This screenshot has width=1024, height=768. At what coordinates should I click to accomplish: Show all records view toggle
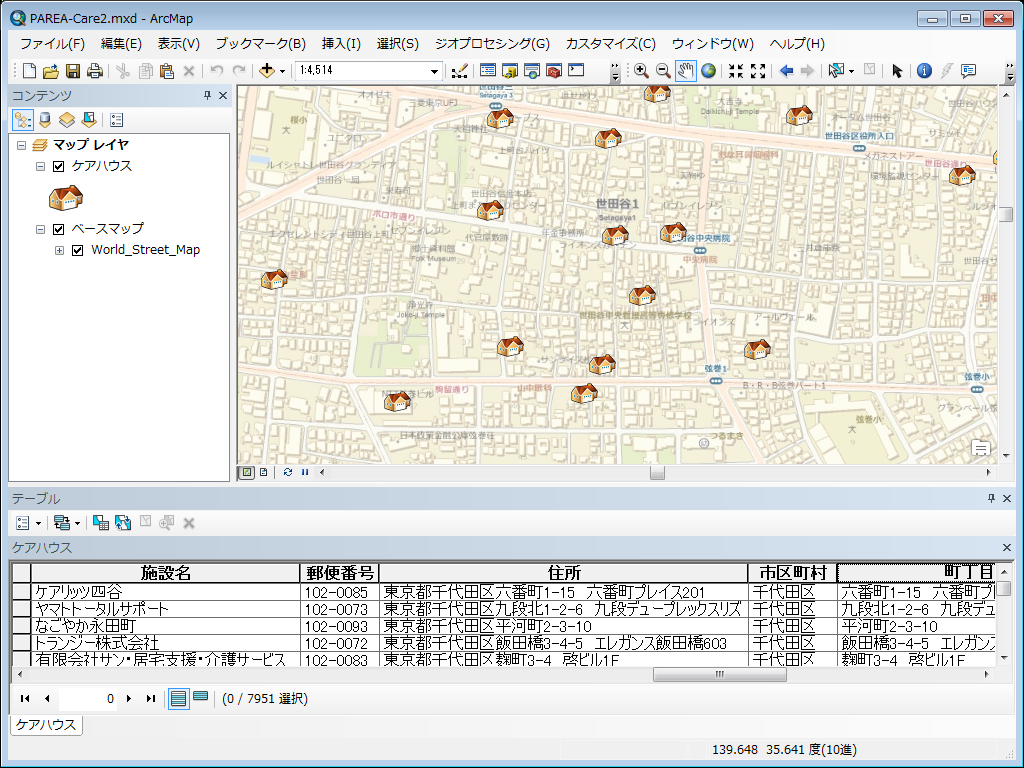(178, 699)
